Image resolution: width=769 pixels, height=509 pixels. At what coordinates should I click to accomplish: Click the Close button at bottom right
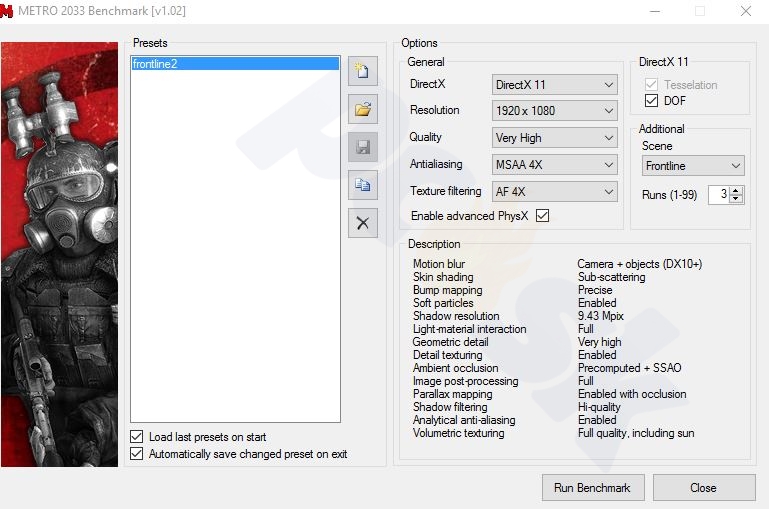coord(704,487)
